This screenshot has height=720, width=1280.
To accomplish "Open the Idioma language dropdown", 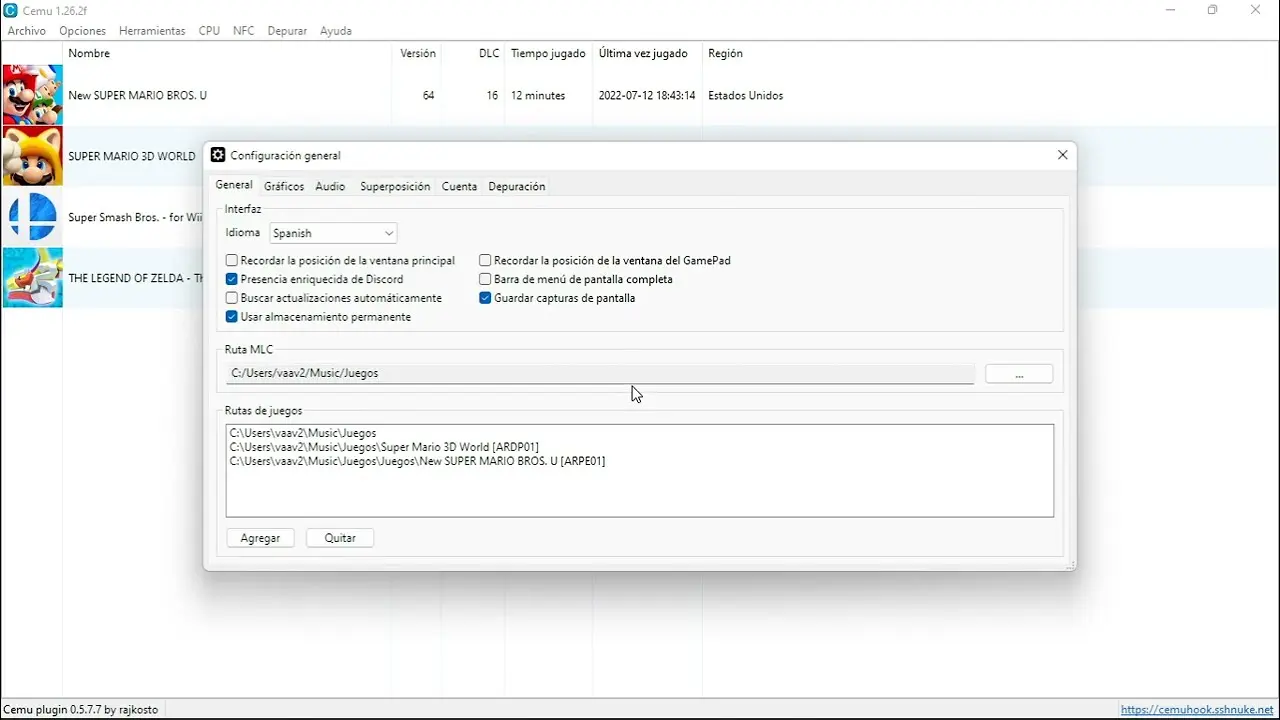I will click(x=333, y=233).
